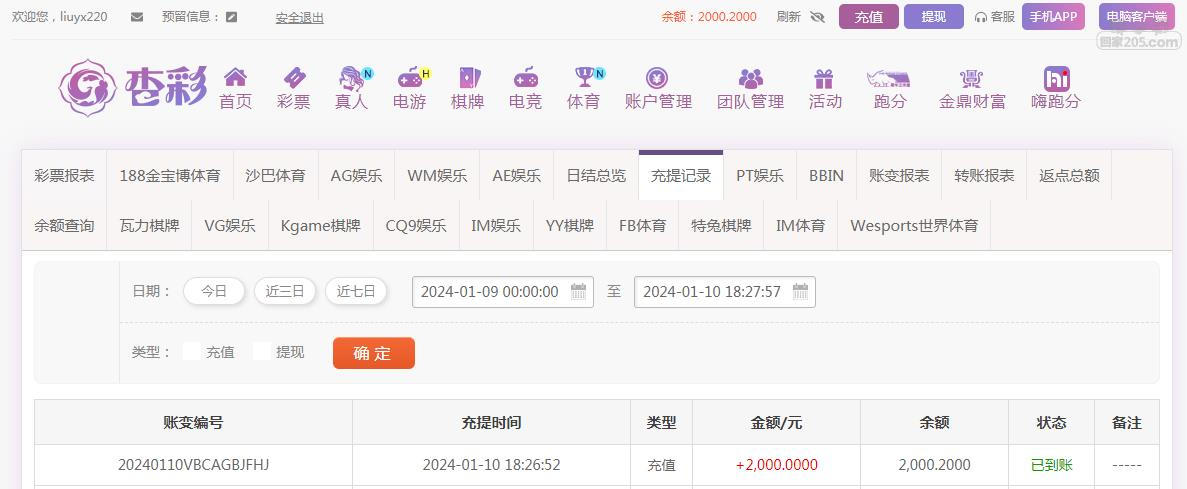Select the 电游 game controller icon
This screenshot has height=489, width=1187.
(x=409, y=78)
